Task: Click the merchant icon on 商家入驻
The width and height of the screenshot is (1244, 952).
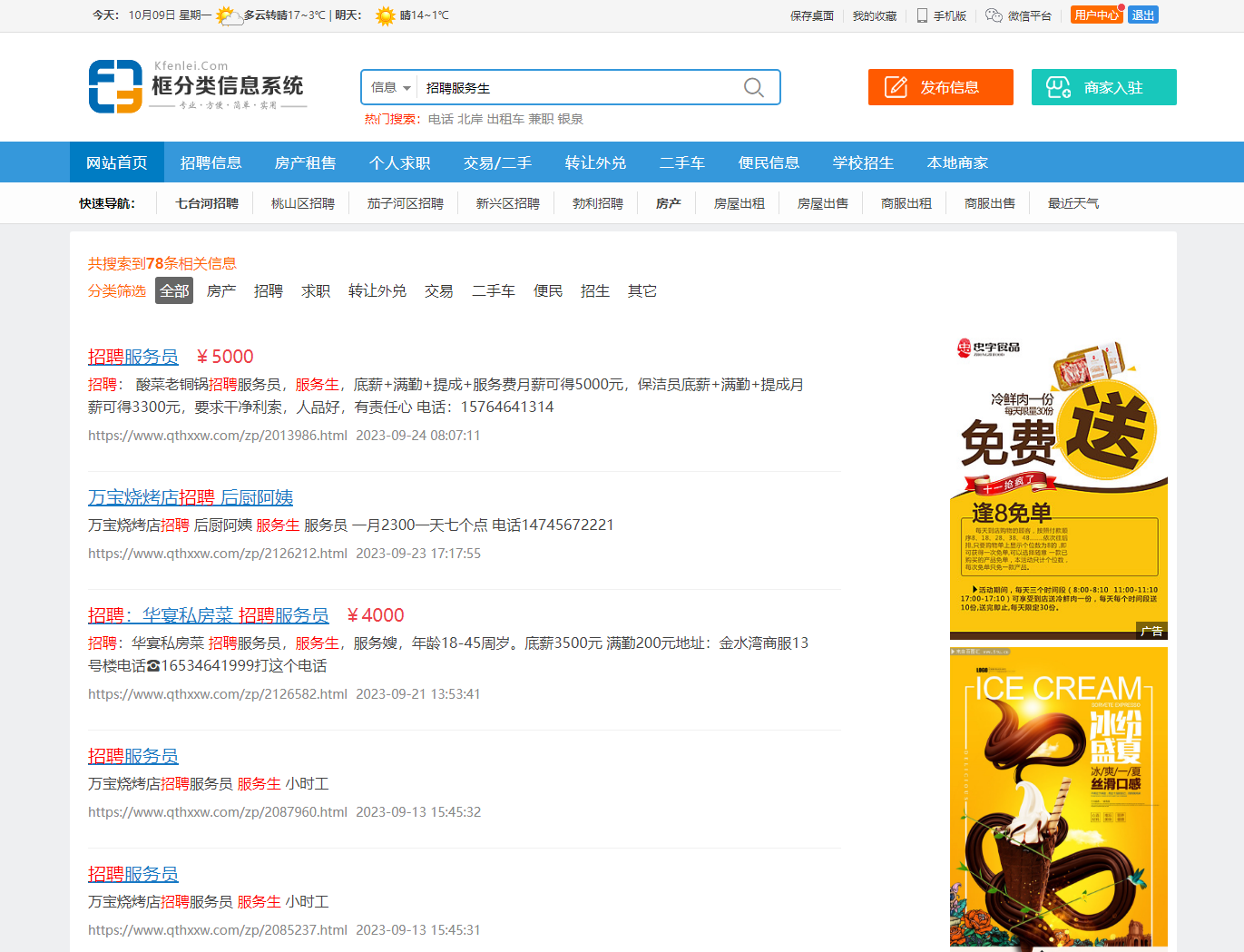Action: [x=1058, y=87]
